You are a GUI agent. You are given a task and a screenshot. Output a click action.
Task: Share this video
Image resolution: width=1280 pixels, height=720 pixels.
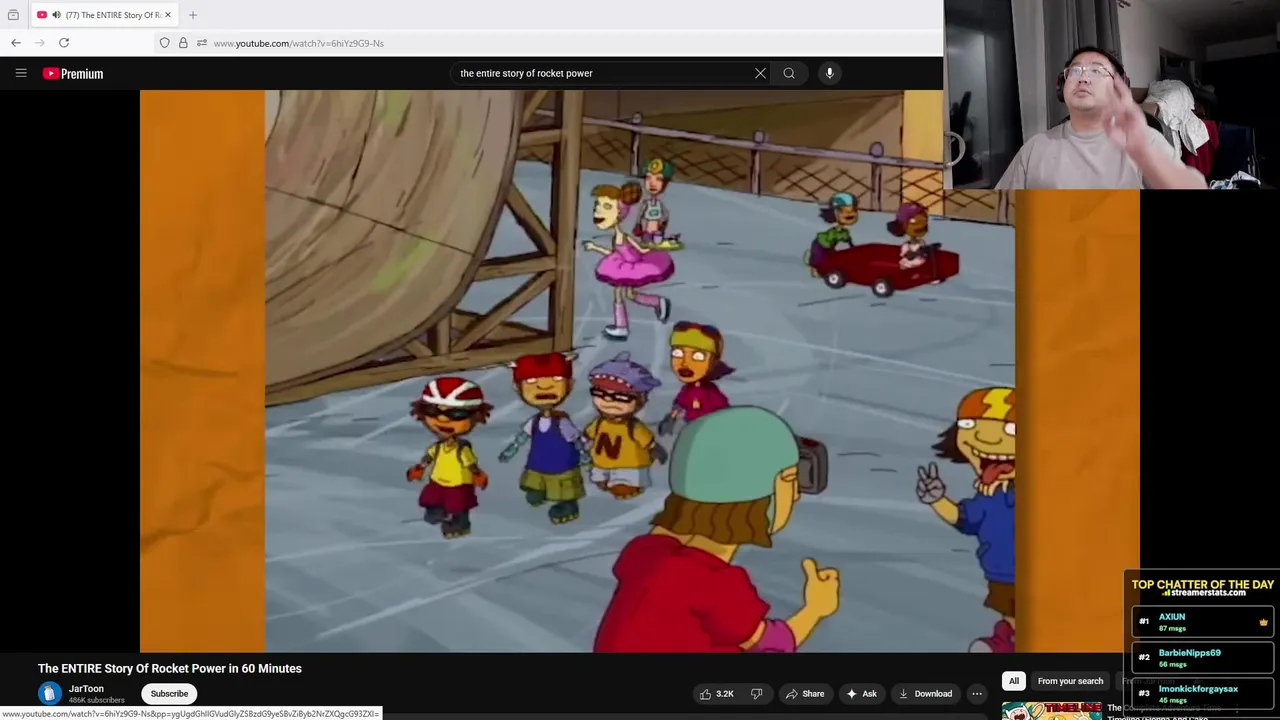click(805, 693)
